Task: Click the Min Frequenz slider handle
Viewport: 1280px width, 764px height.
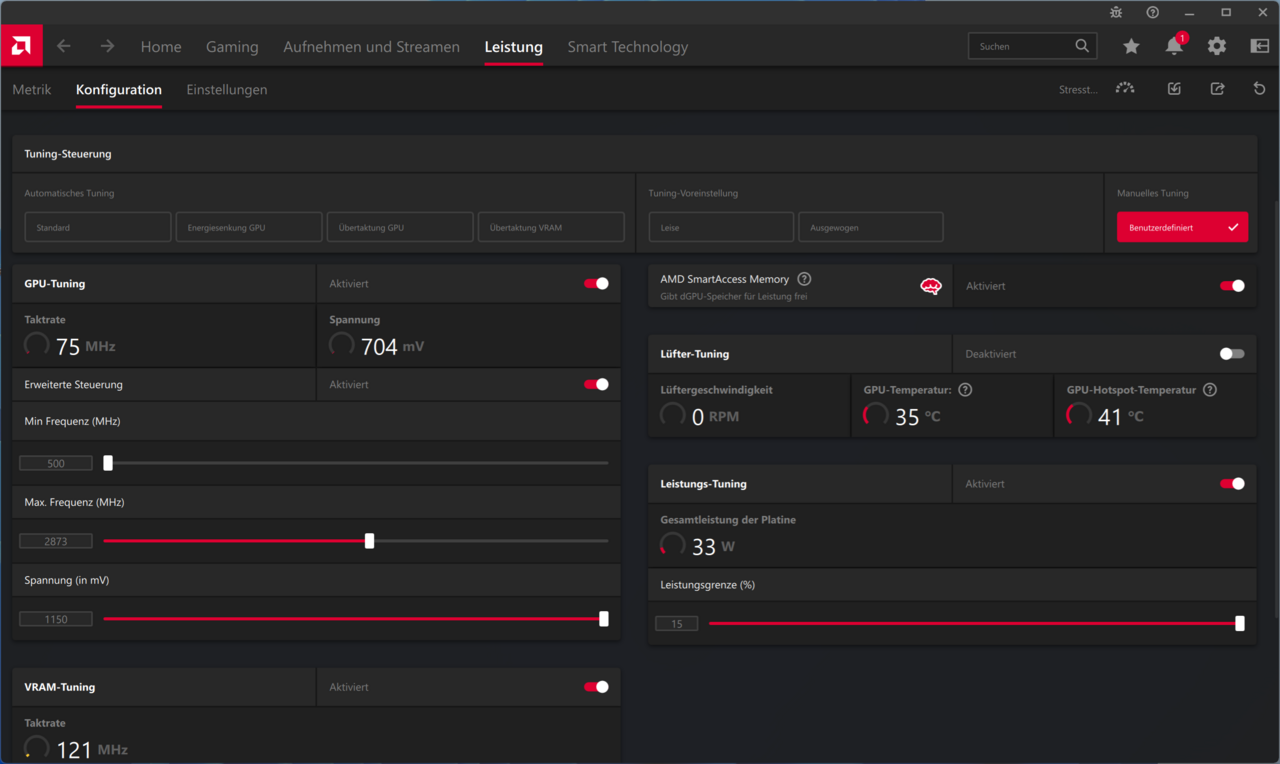Action: 108,463
